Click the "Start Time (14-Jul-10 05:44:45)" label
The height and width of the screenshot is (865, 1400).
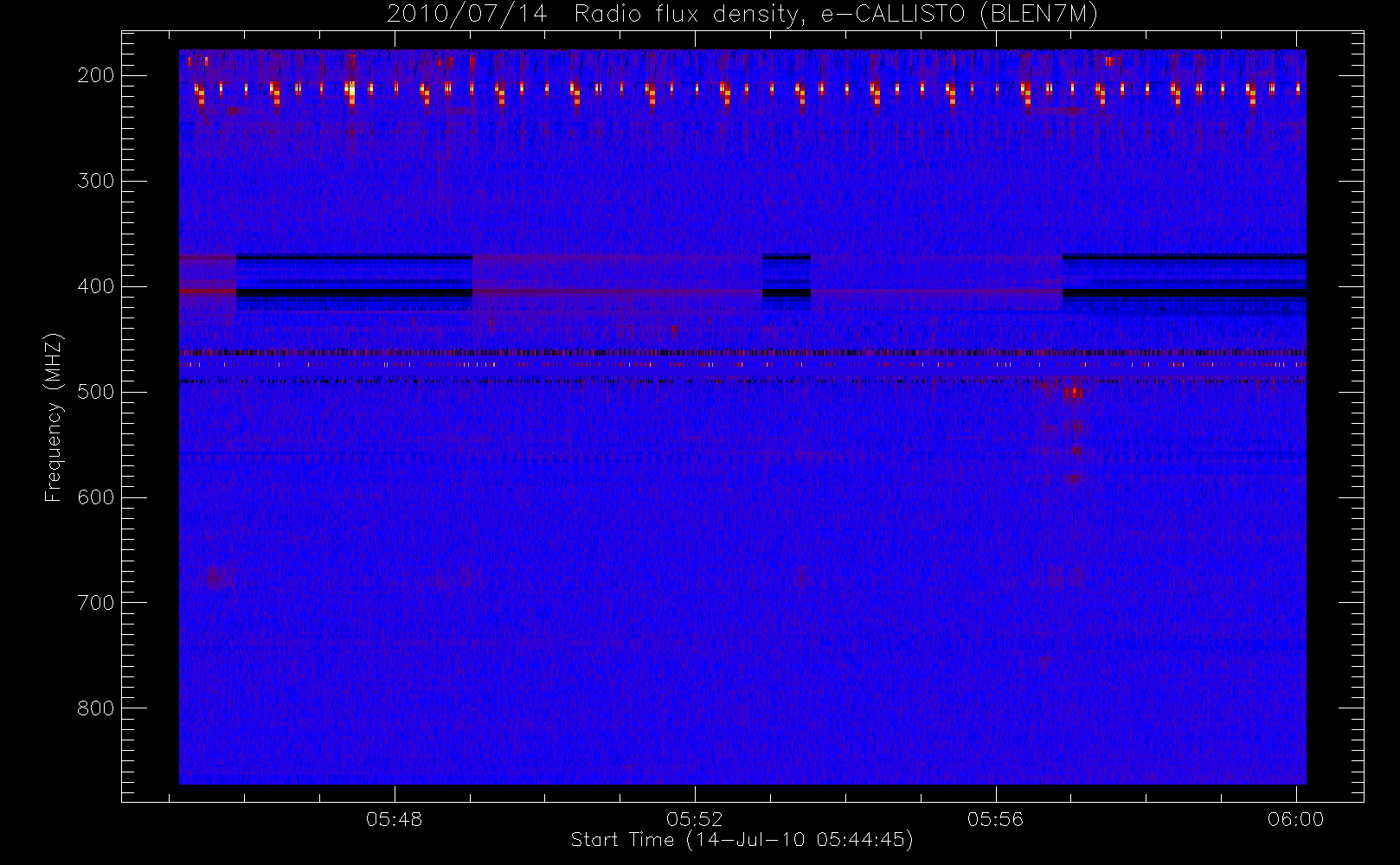click(x=742, y=840)
